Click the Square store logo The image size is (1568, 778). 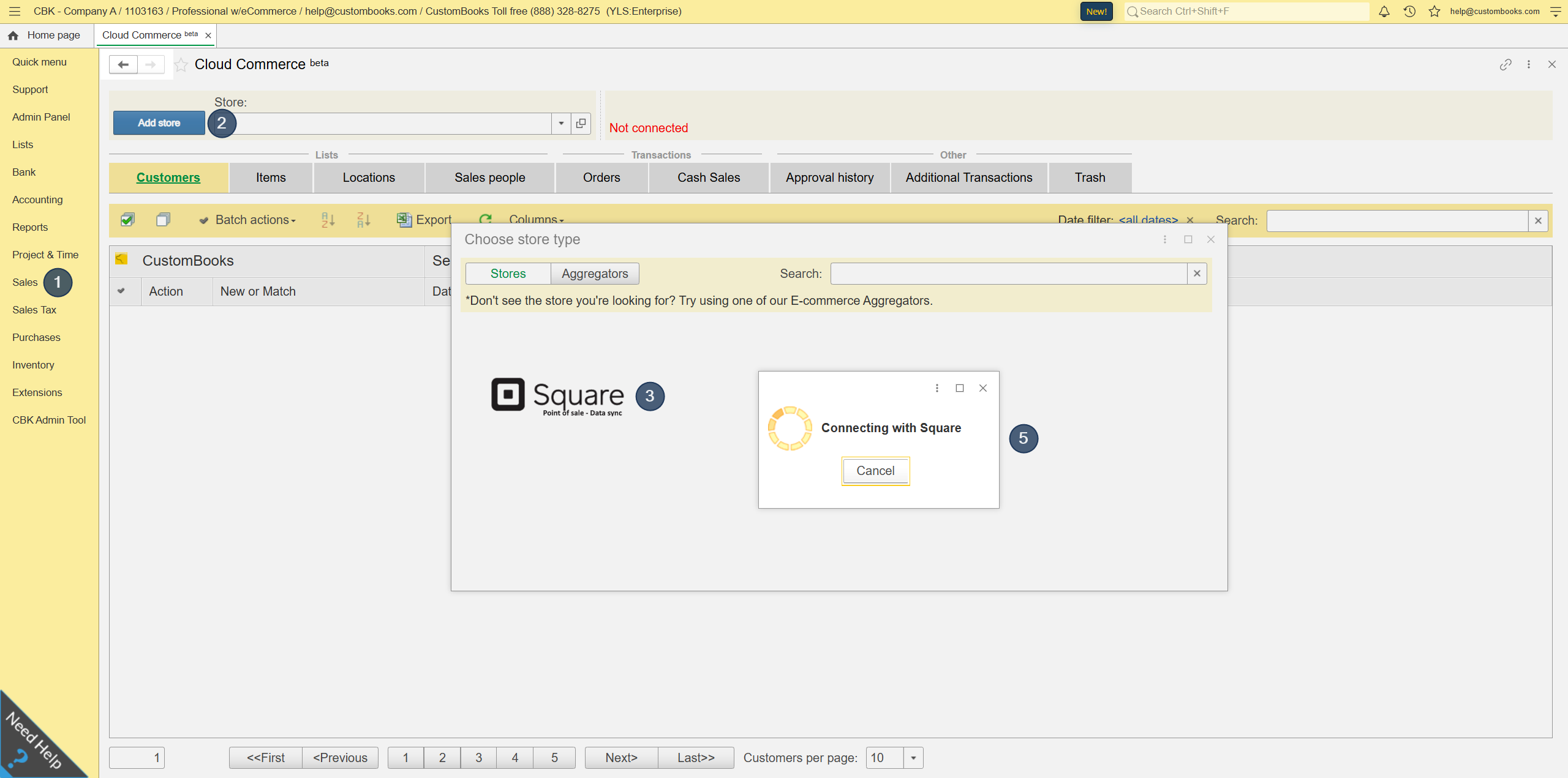point(557,396)
